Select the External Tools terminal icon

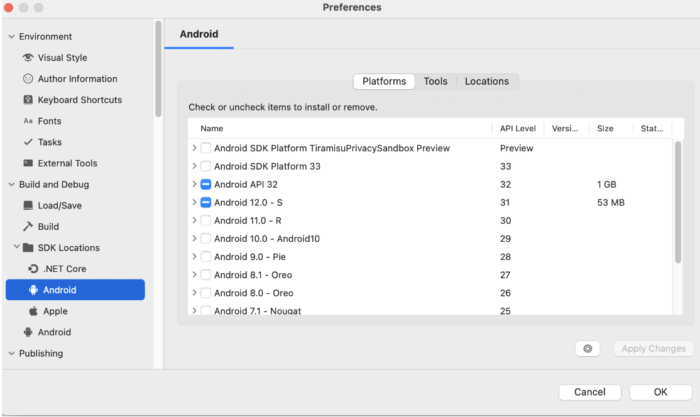click(x=28, y=163)
